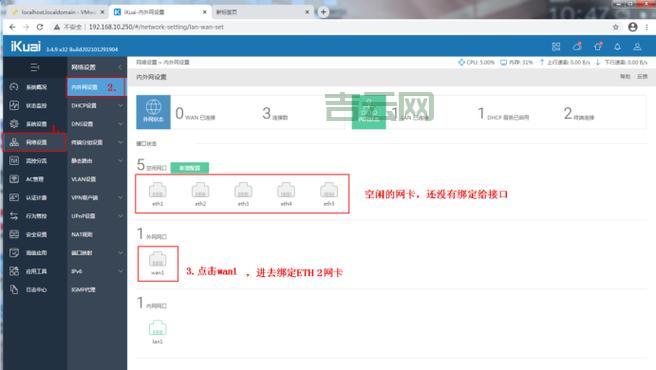This screenshot has height=370, width=656.
Task: Collapse the sidebar with the hamburger icon
Action: coord(35,67)
